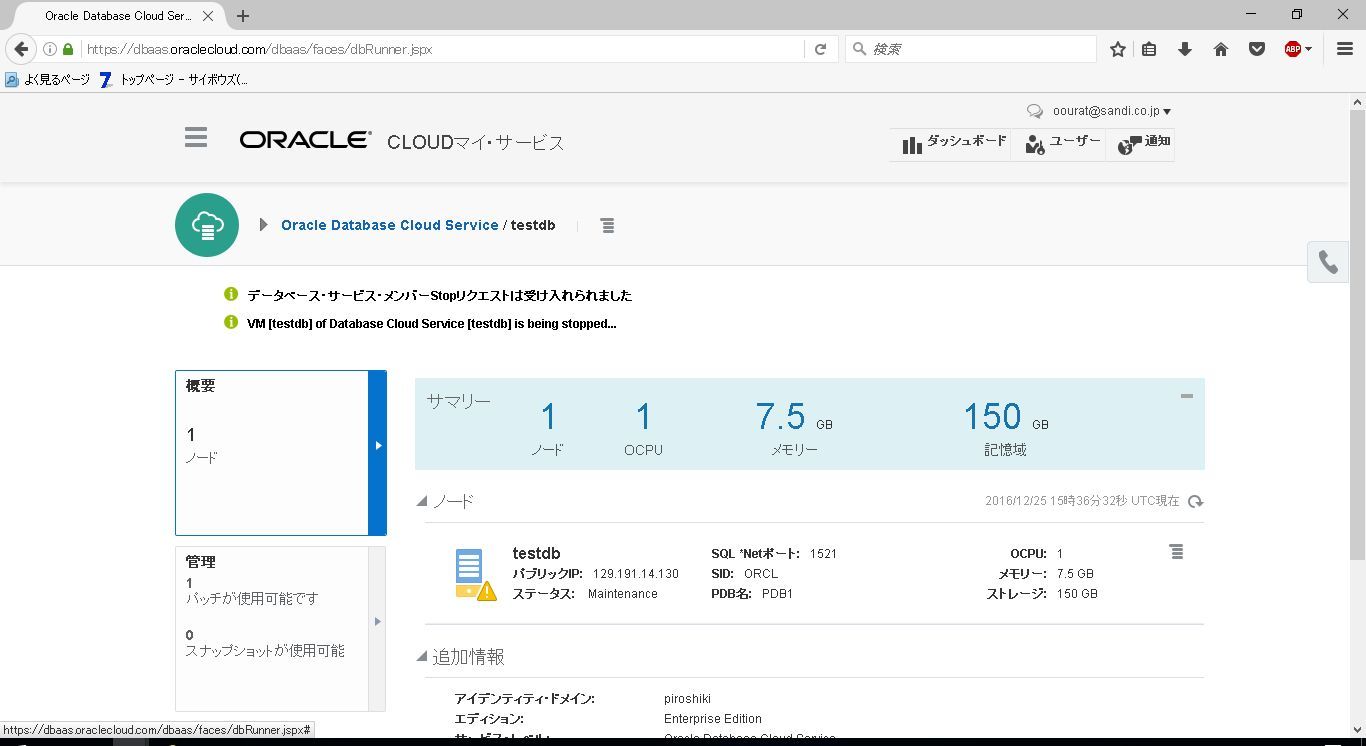The width and height of the screenshot is (1366, 746).
Task: Collapse the サマリー summary panel
Action: pos(1187,396)
